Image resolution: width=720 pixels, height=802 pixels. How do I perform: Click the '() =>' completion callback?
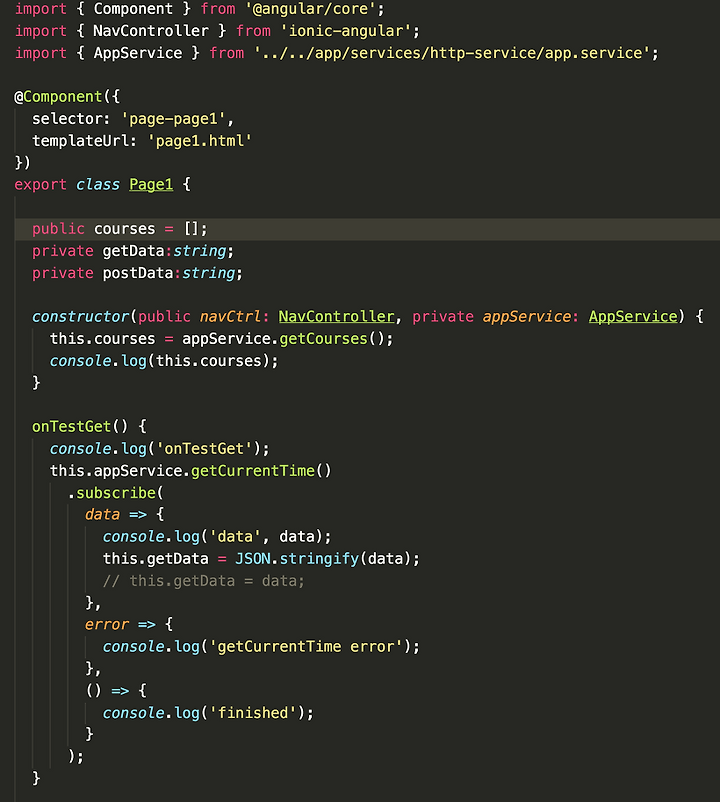pyautogui.click(x=107, y=690)
